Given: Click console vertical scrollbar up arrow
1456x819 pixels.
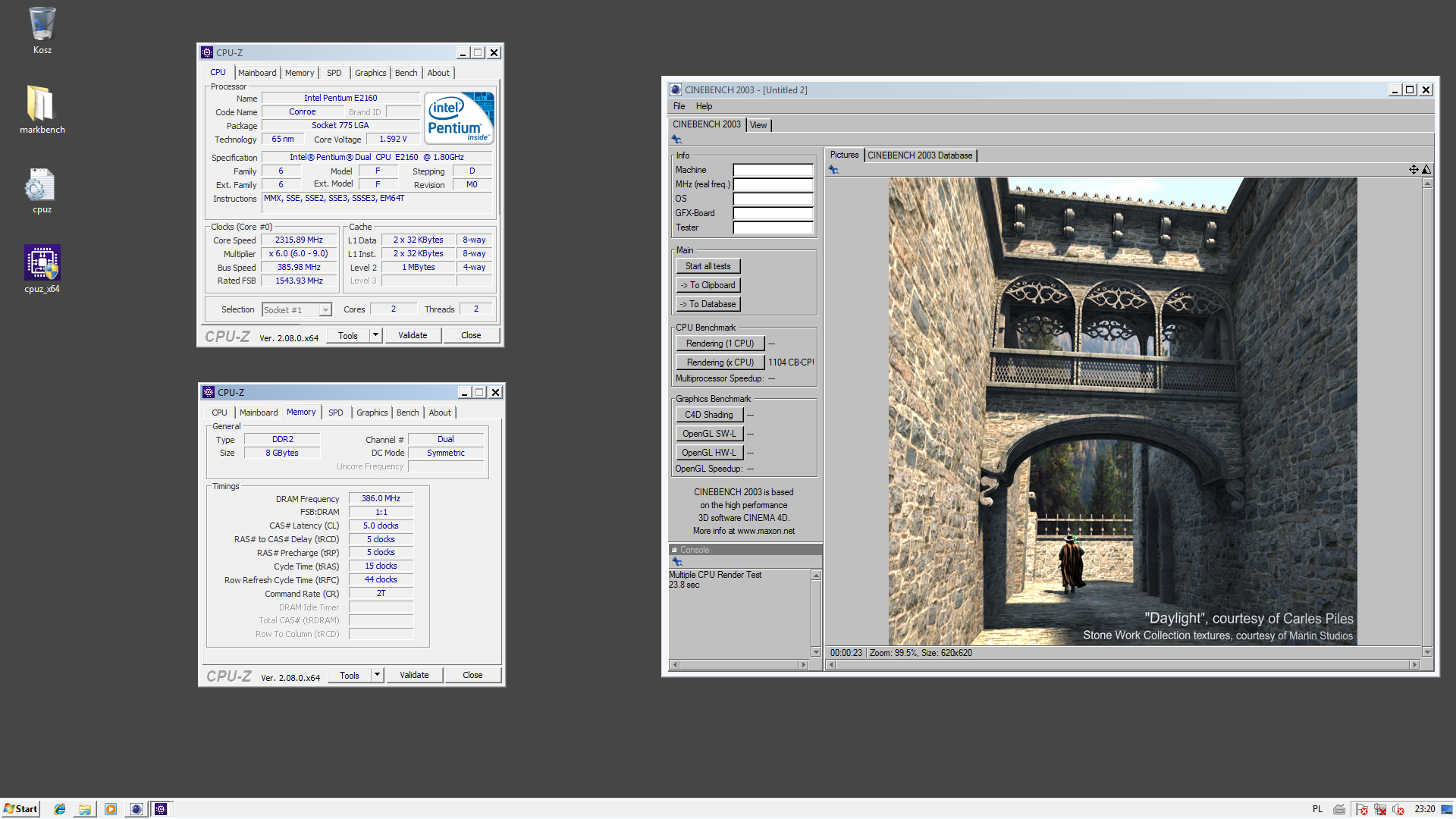Looking at the screenshot, I should pos(816,576).
